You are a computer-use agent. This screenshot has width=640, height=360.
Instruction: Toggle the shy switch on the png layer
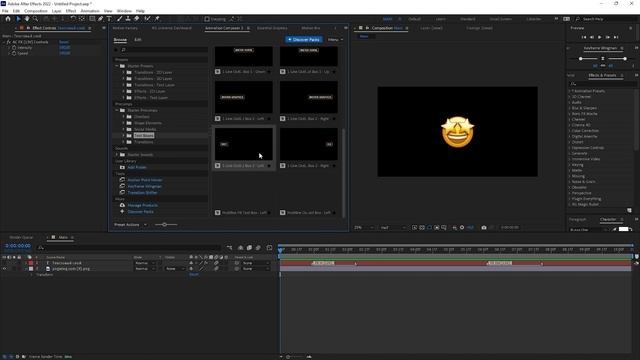tap(191, 269)
